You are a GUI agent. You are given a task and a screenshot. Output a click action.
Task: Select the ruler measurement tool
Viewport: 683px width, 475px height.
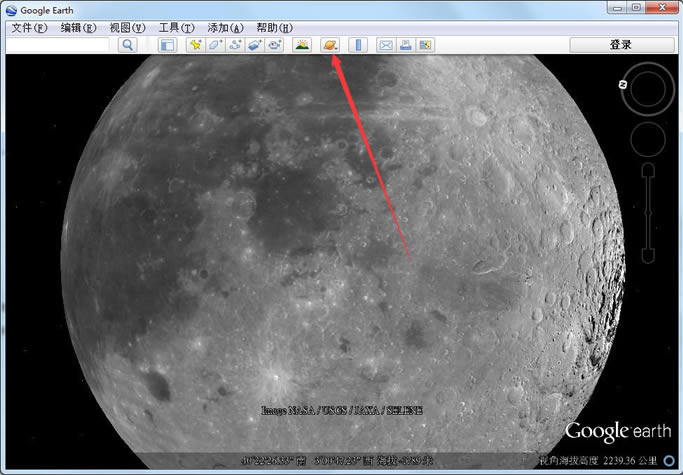click(x=359, y=45)
